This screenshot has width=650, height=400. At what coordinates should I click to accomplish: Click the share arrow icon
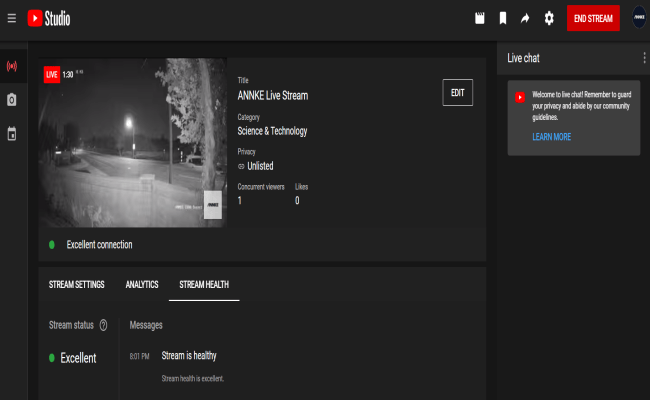coord(525,18)
